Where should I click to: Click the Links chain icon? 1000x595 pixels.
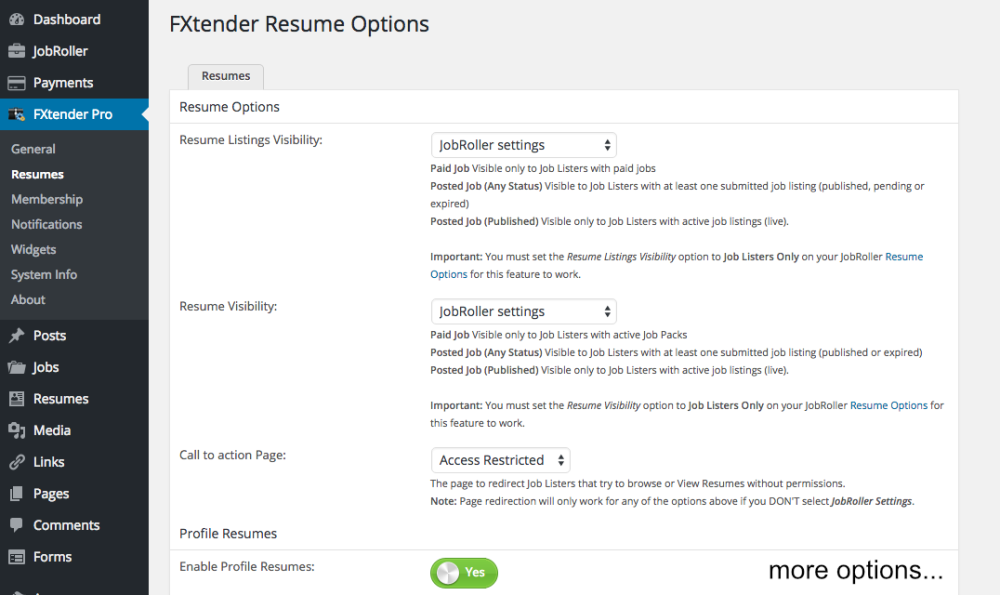click(14, 462)
